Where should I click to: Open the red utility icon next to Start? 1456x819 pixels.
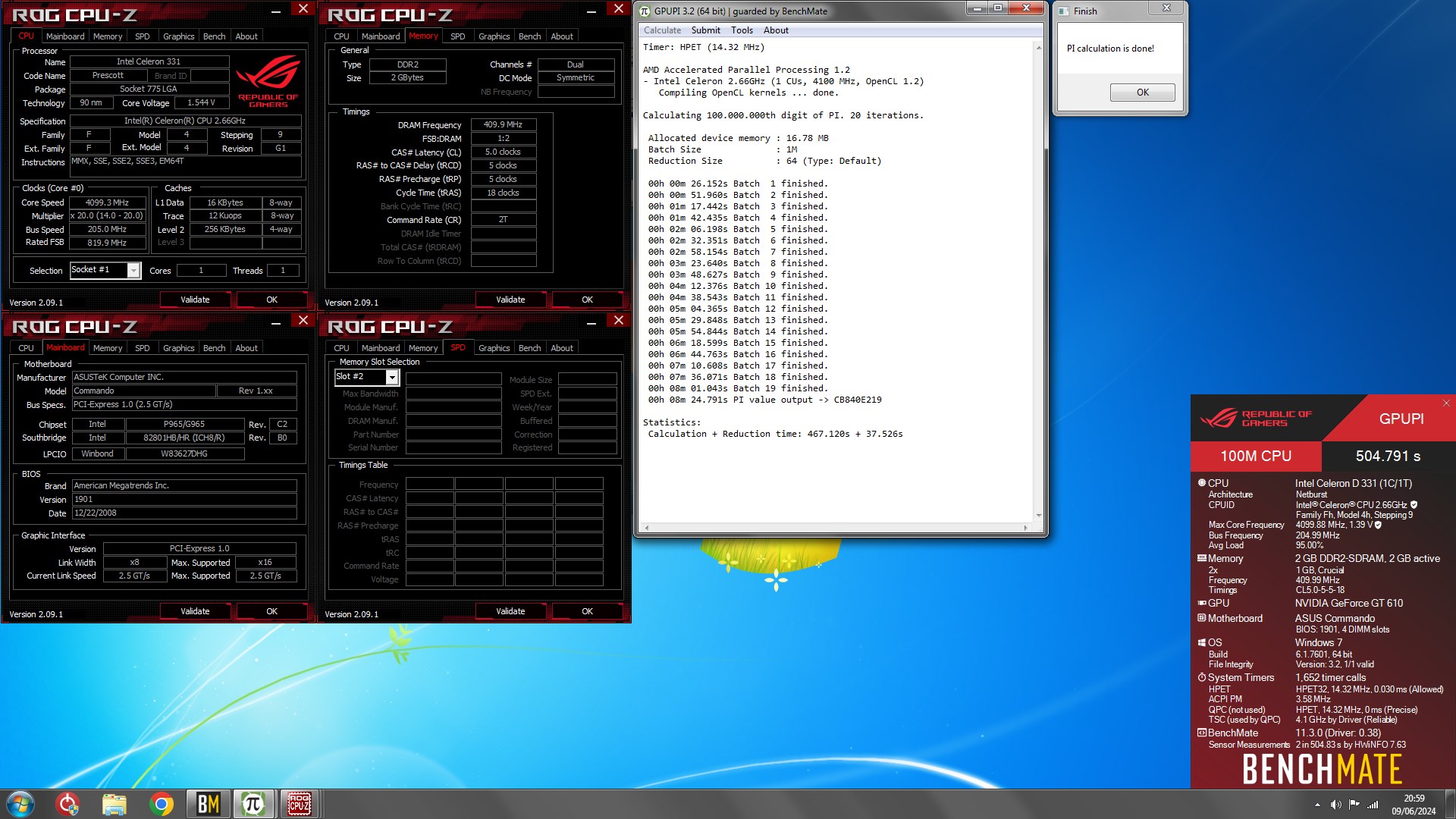67,804
